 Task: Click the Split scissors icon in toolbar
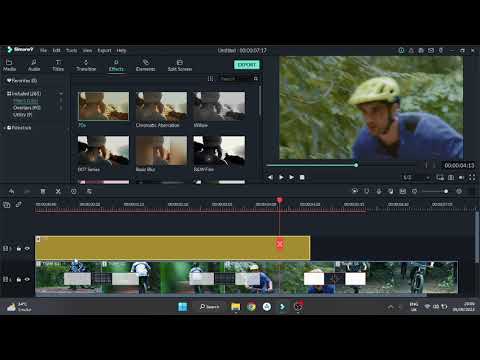[x=58, y=191]
